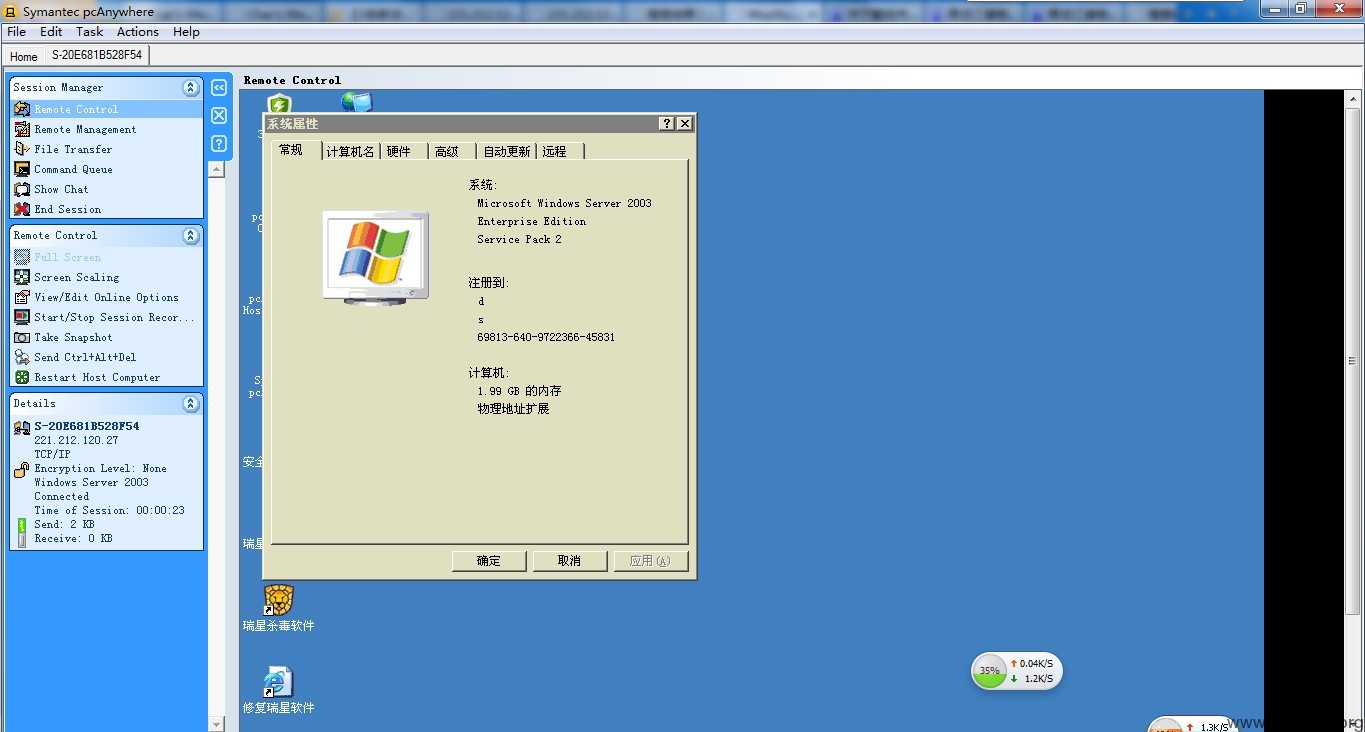
Task: Select the 常规 tab in system properties
Action: 296,150
